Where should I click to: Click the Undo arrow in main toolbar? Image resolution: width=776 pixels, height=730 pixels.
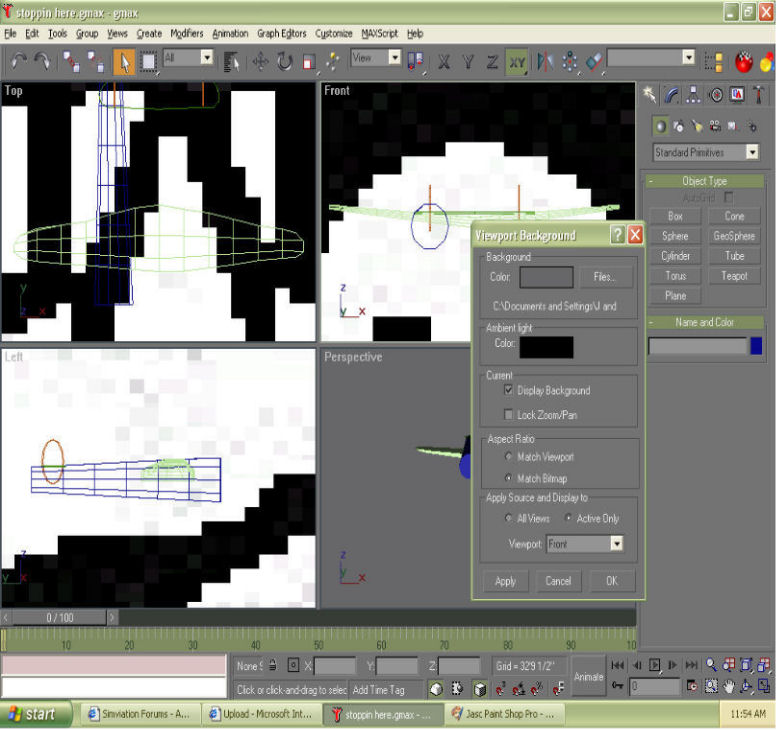tap(18, 61)
